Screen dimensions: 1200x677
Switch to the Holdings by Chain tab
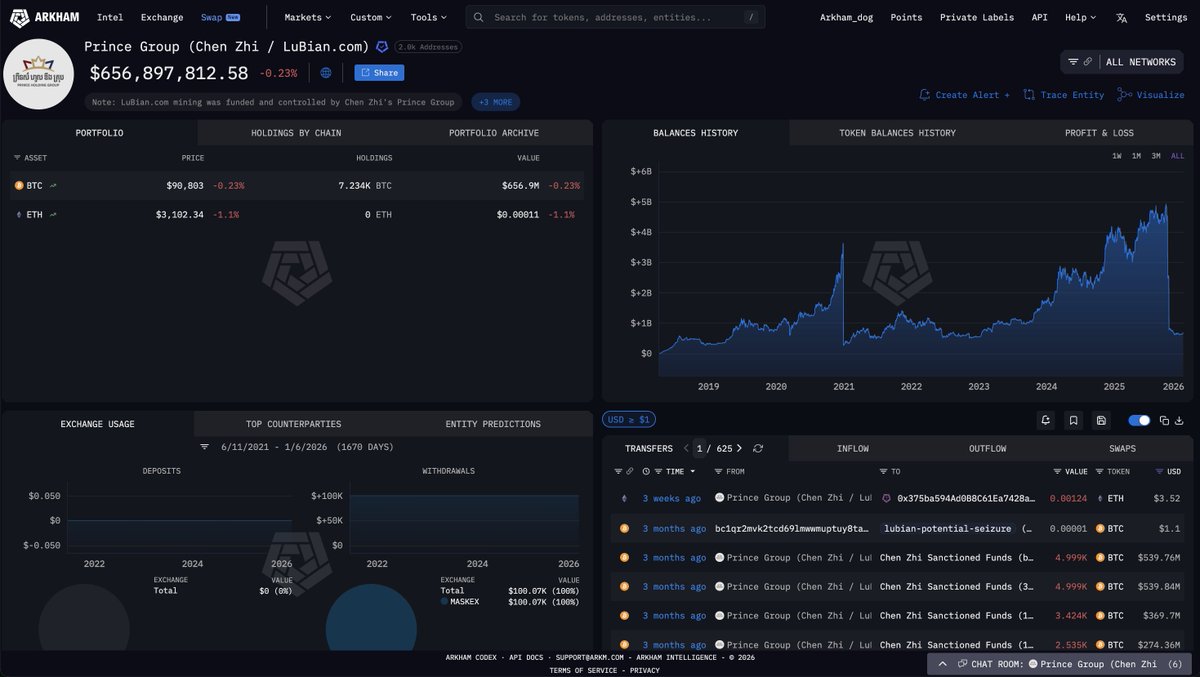coord(296,133)
